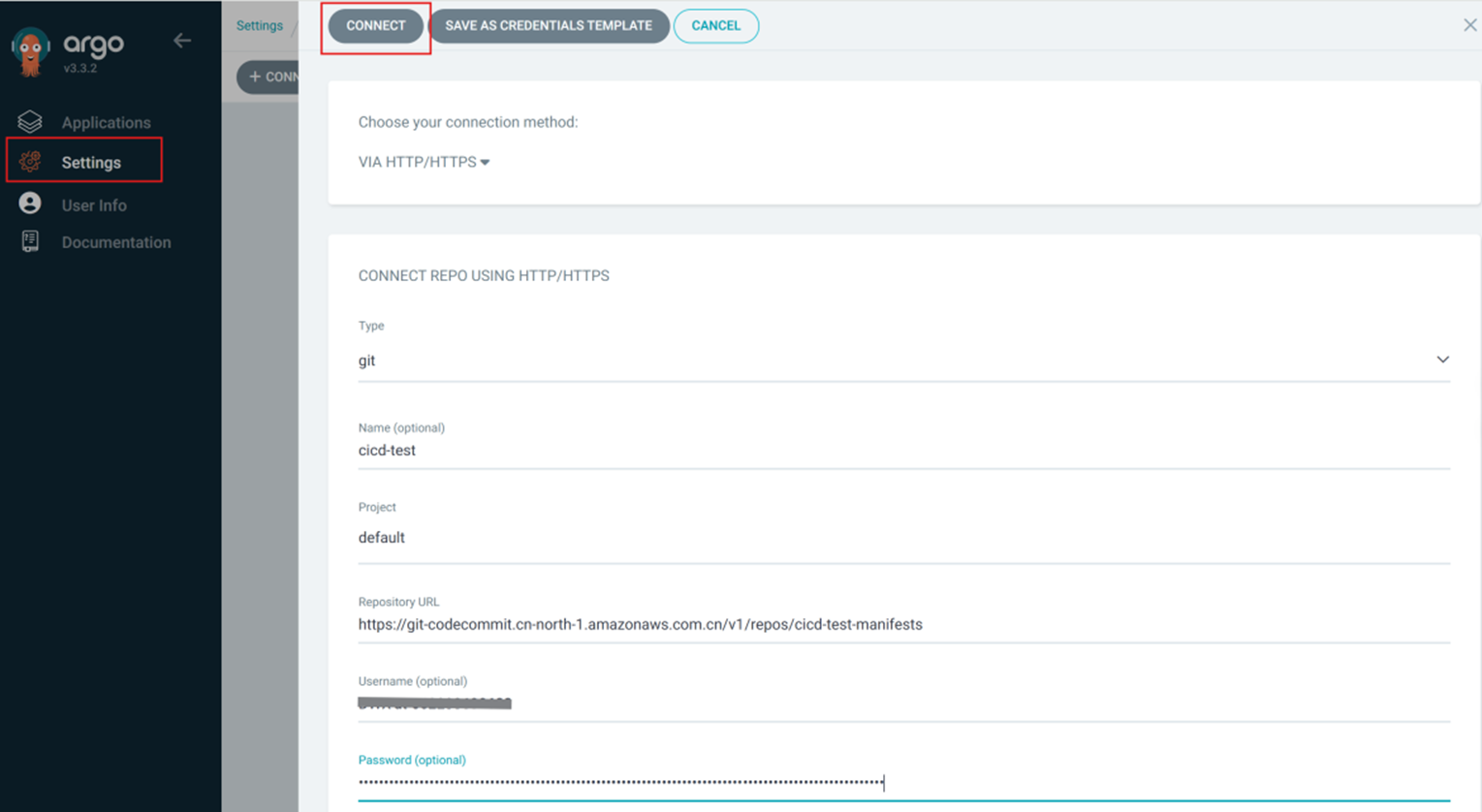Expand the repository Type dropdown
Image resolution: width=1482 pixels, height=812 pixels.
coord(903,360)
